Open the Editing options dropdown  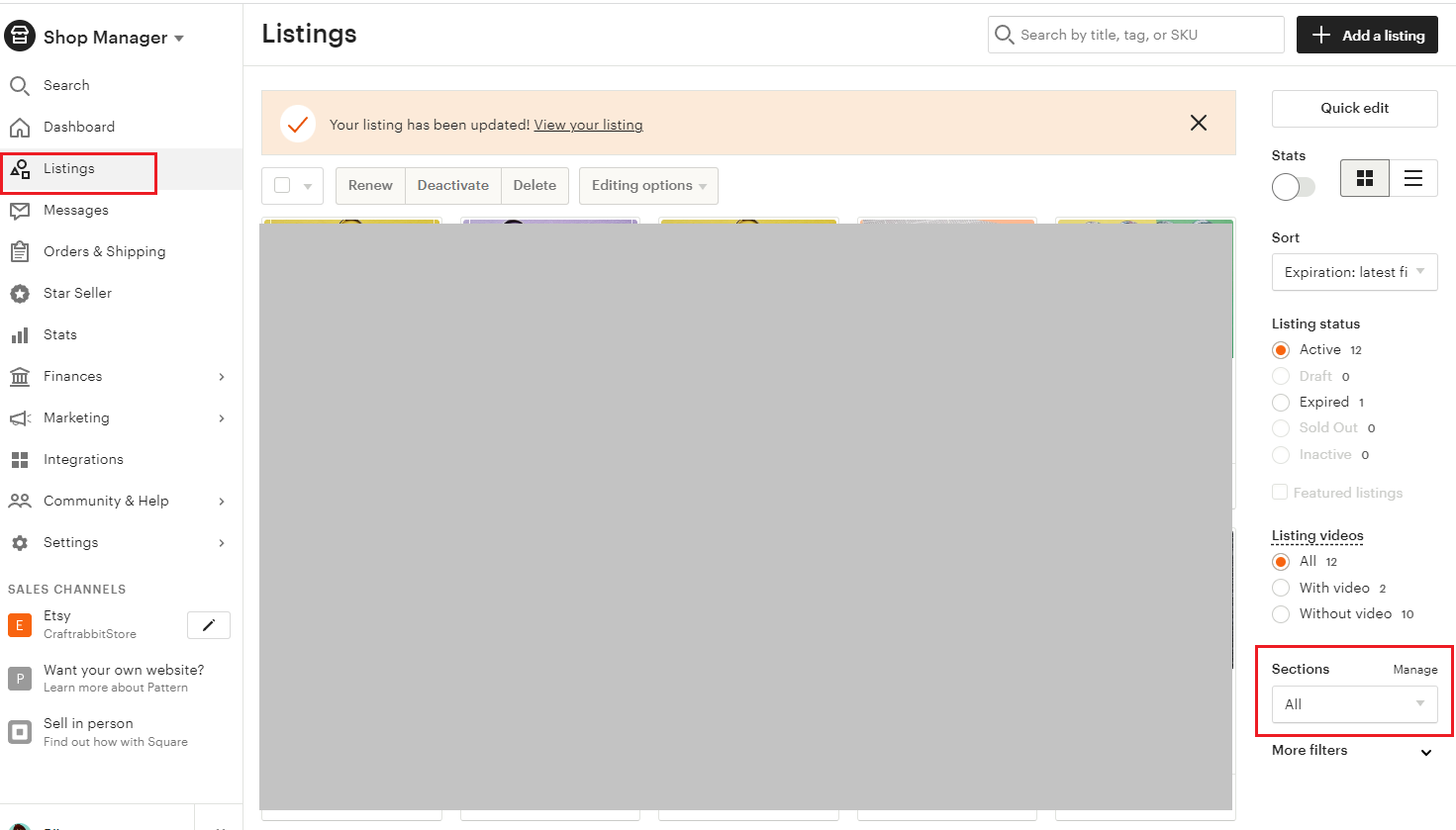click(x=648, y=186)
